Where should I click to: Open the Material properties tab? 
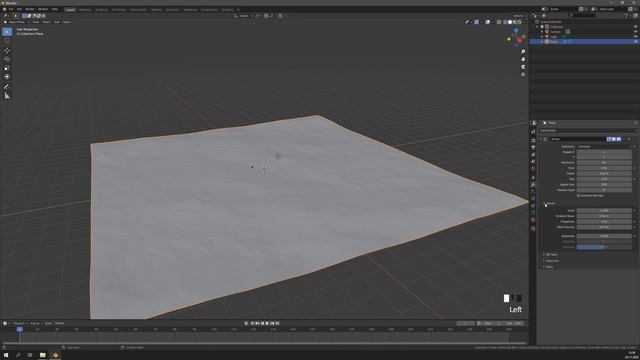tap(533, 220)
